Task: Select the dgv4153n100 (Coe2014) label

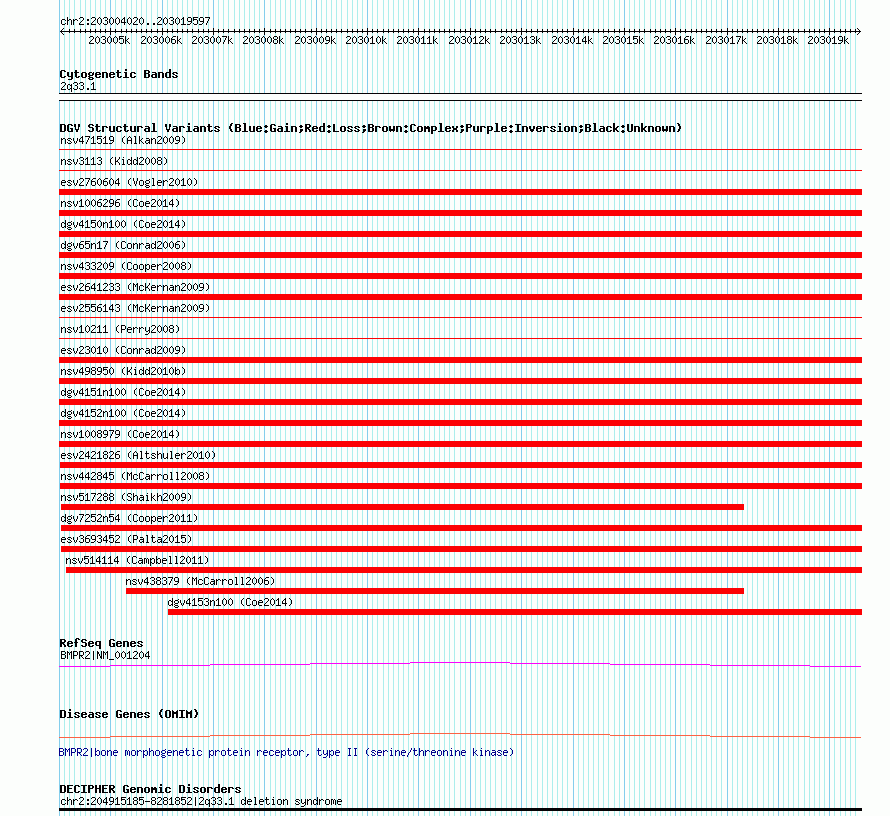Action: pos(230,602)
